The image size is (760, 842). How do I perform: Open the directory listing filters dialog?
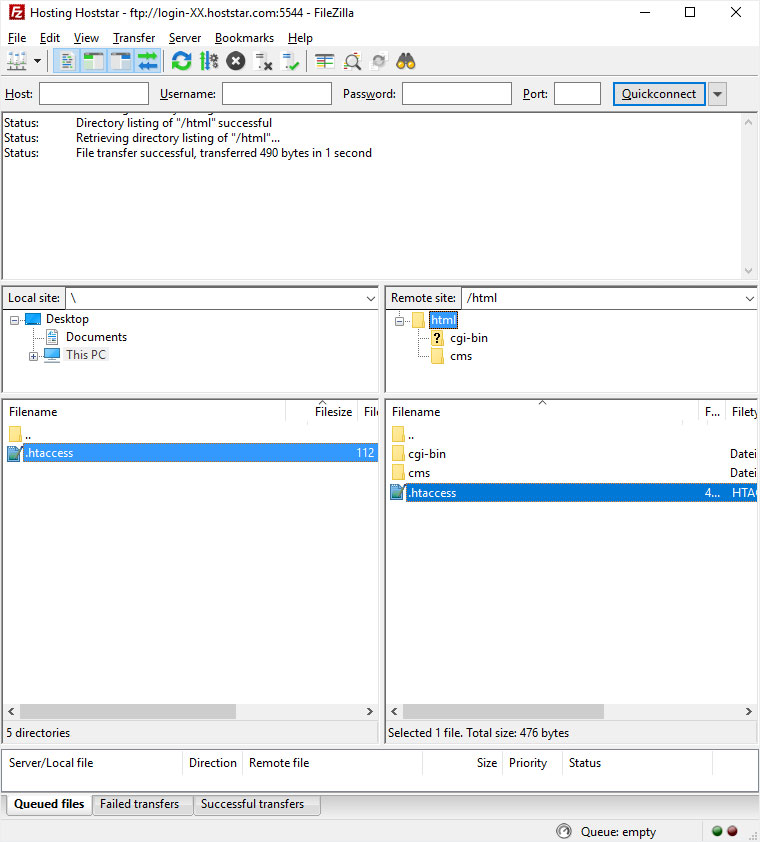324,61
